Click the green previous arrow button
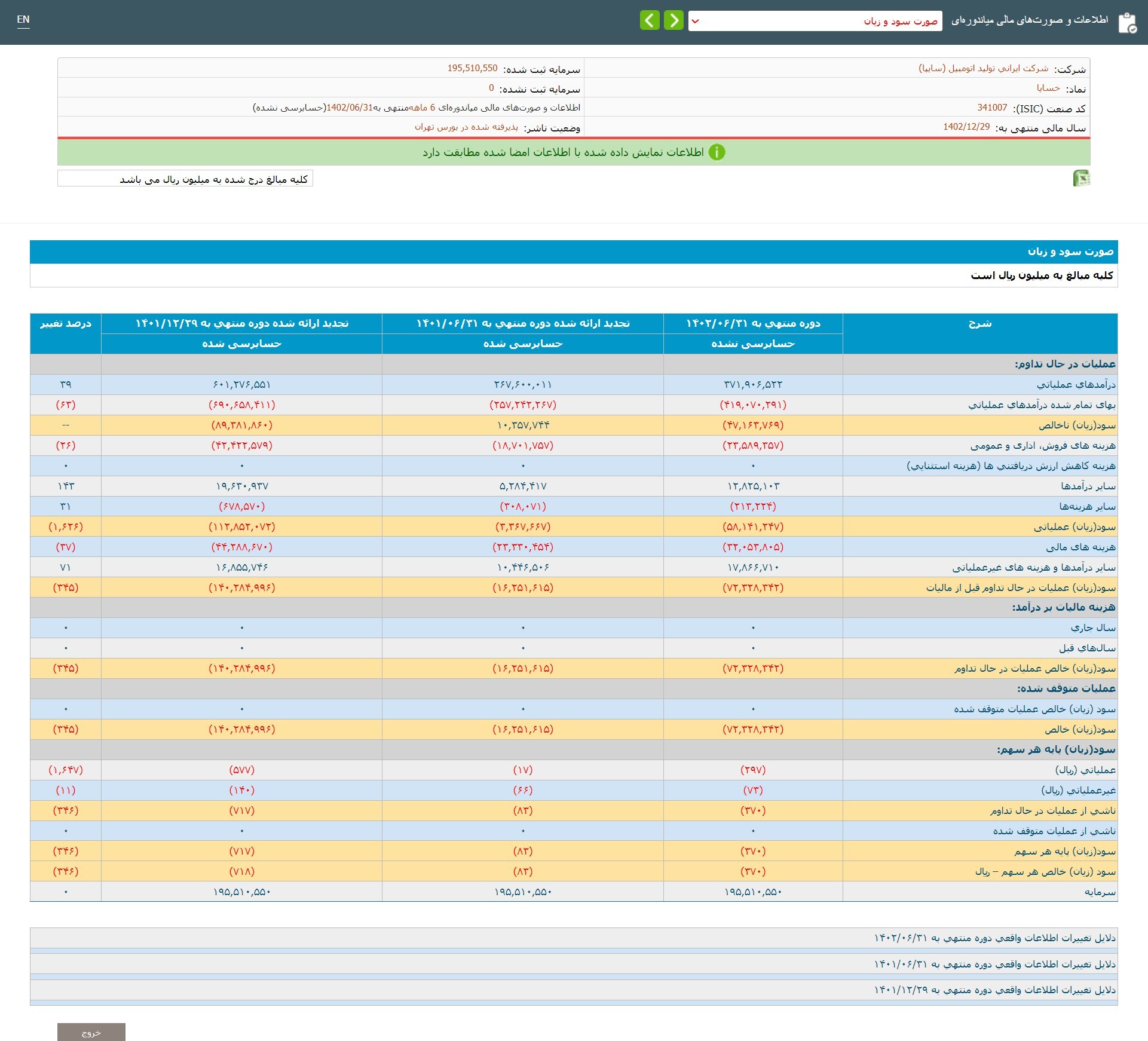 click(x=650, y=20)
